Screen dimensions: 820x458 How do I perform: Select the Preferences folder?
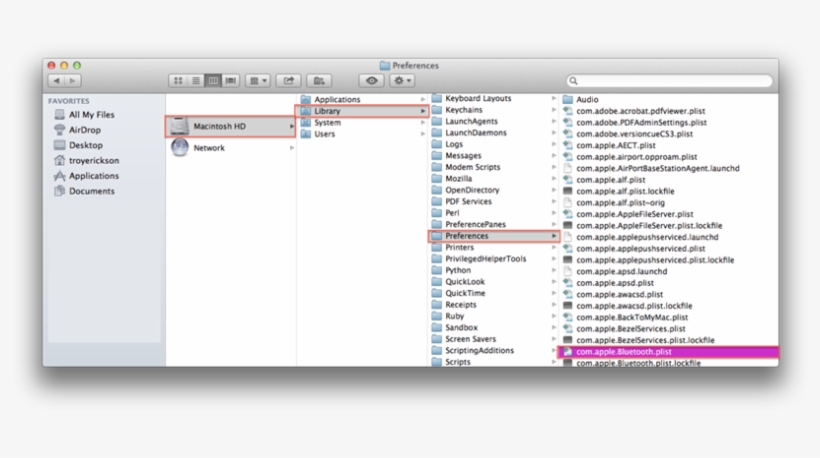(x=494, y=236)
